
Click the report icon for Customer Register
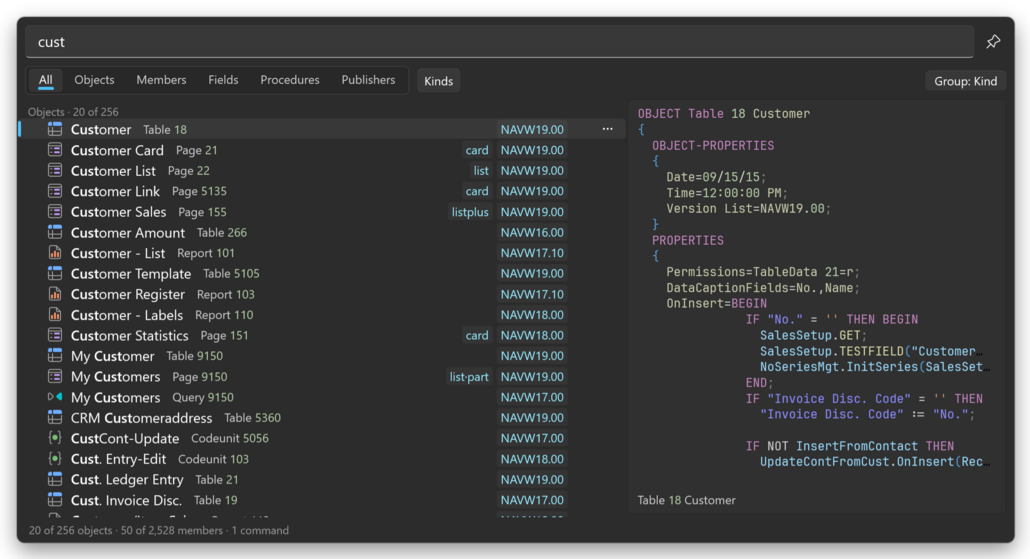pos(55,294)
